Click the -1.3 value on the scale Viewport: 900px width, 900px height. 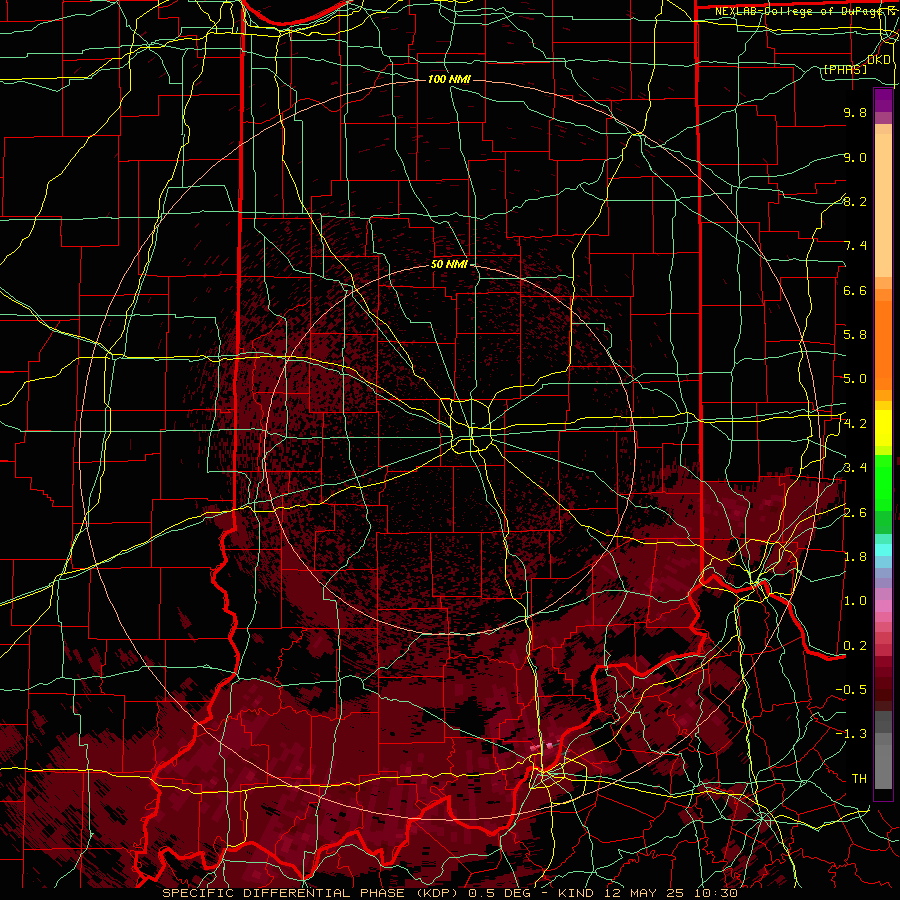[x=851, y=734]
